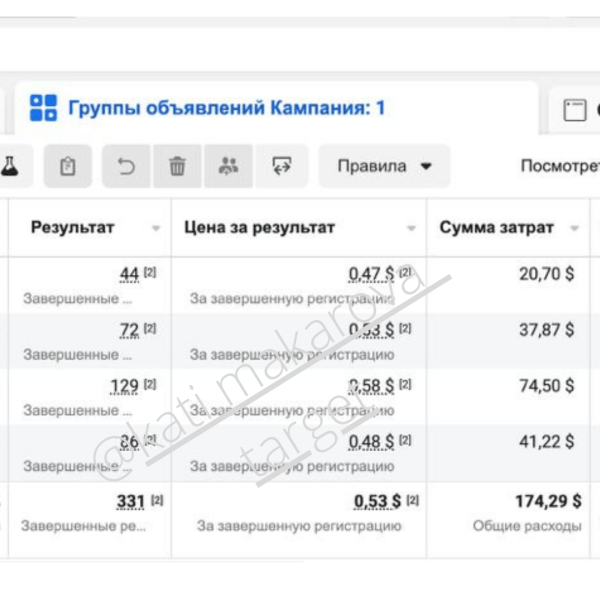Screen dimensions: 600x600
Task: Open the Цена за результат column arrow
Action: point(411,228)
